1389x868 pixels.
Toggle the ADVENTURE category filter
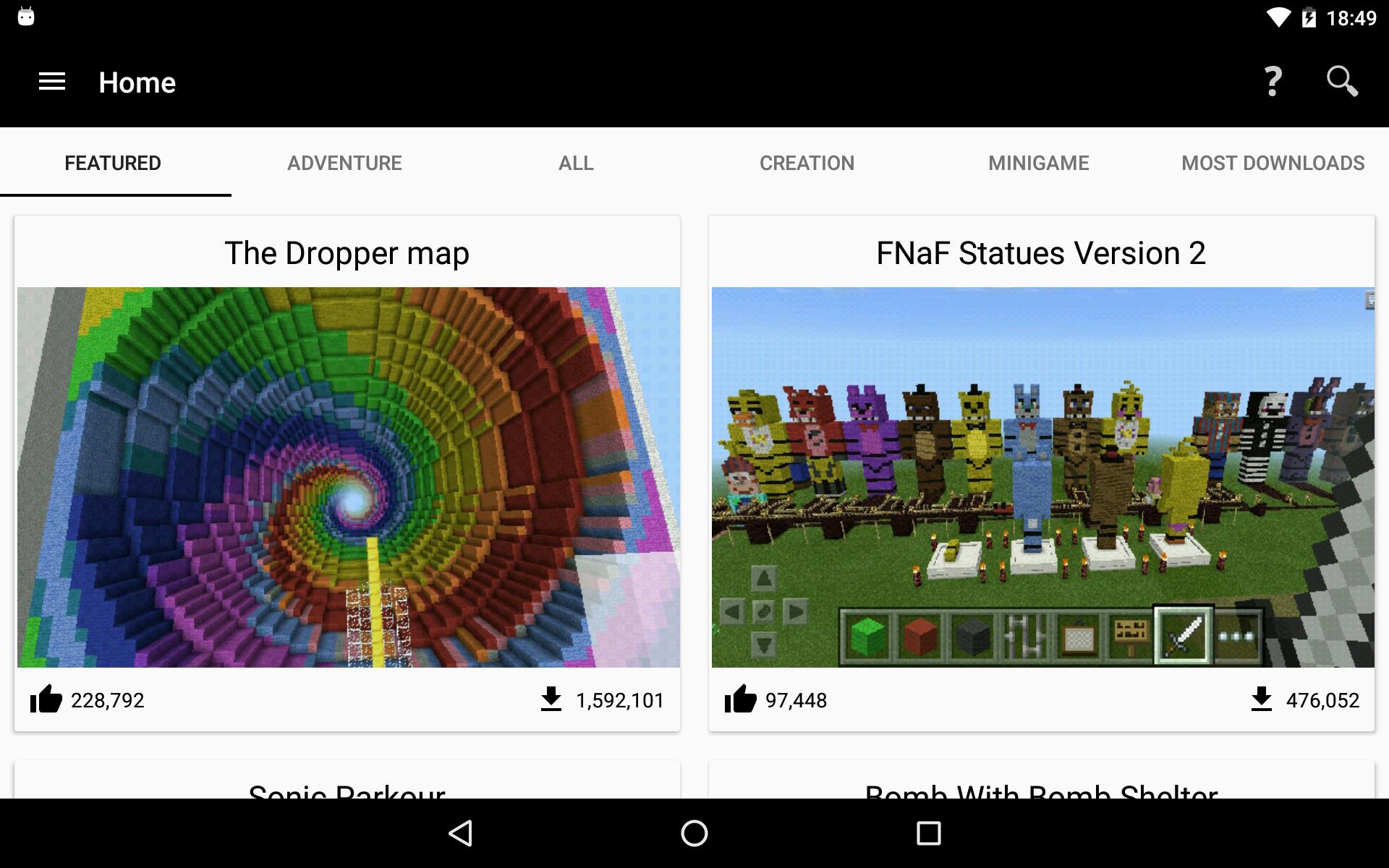coord(344,162)
